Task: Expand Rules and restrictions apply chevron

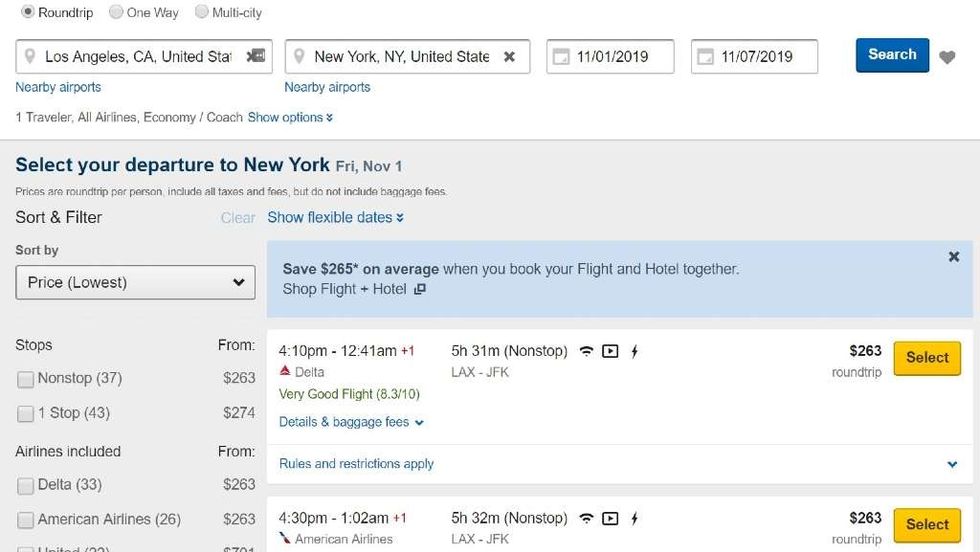Action: [x=952, y=464]
